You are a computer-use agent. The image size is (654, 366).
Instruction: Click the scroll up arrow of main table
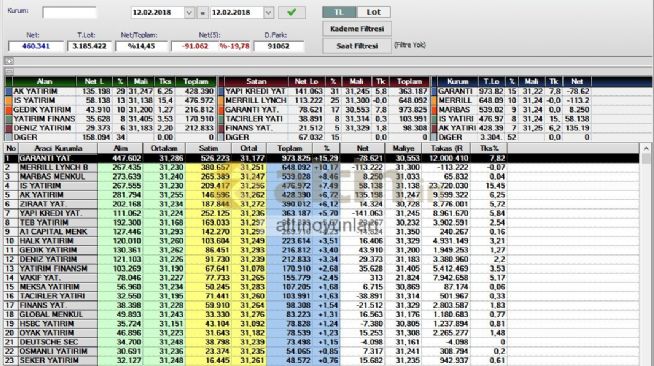(x=646, y=149)
